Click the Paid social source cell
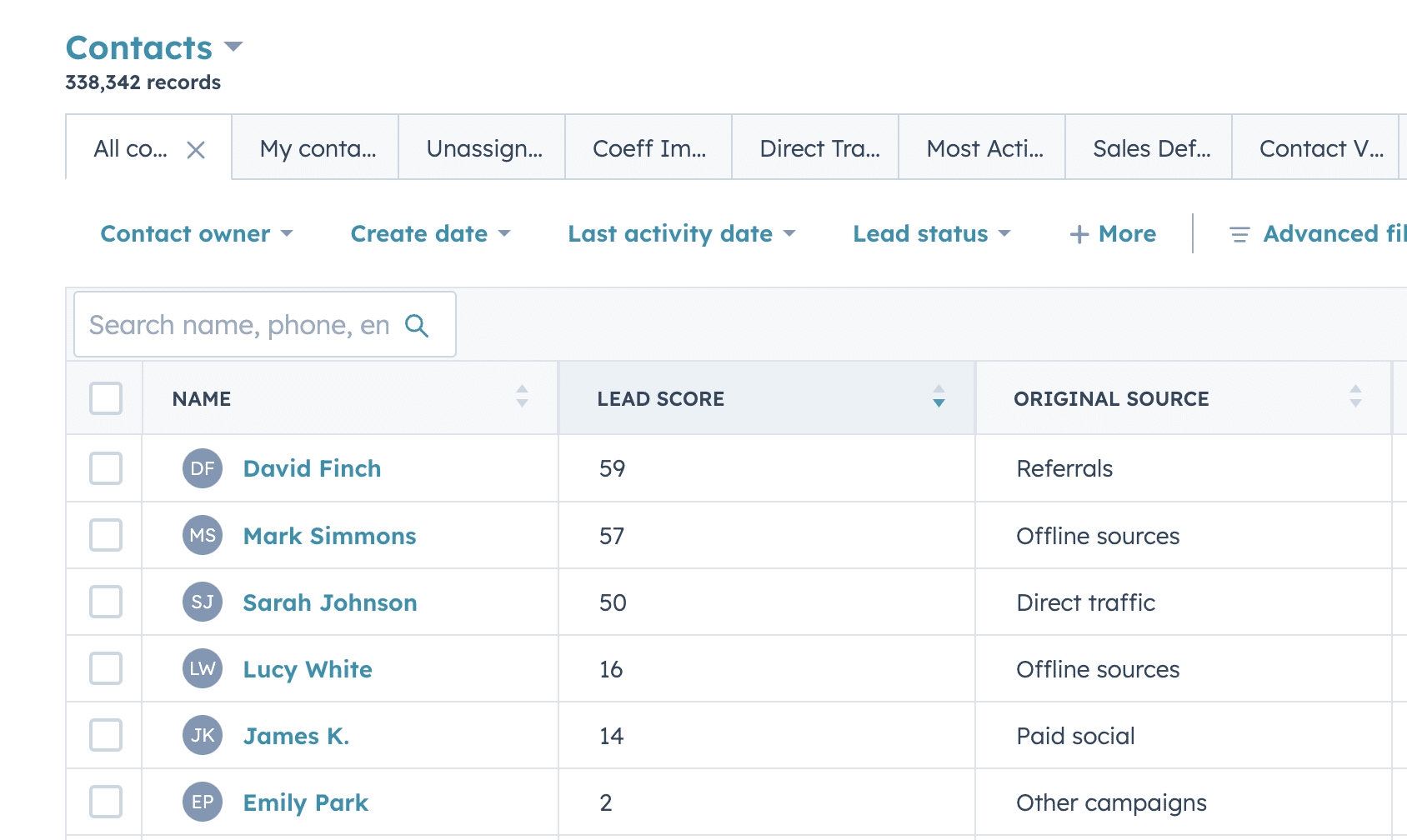 [x=1075, y=736]
